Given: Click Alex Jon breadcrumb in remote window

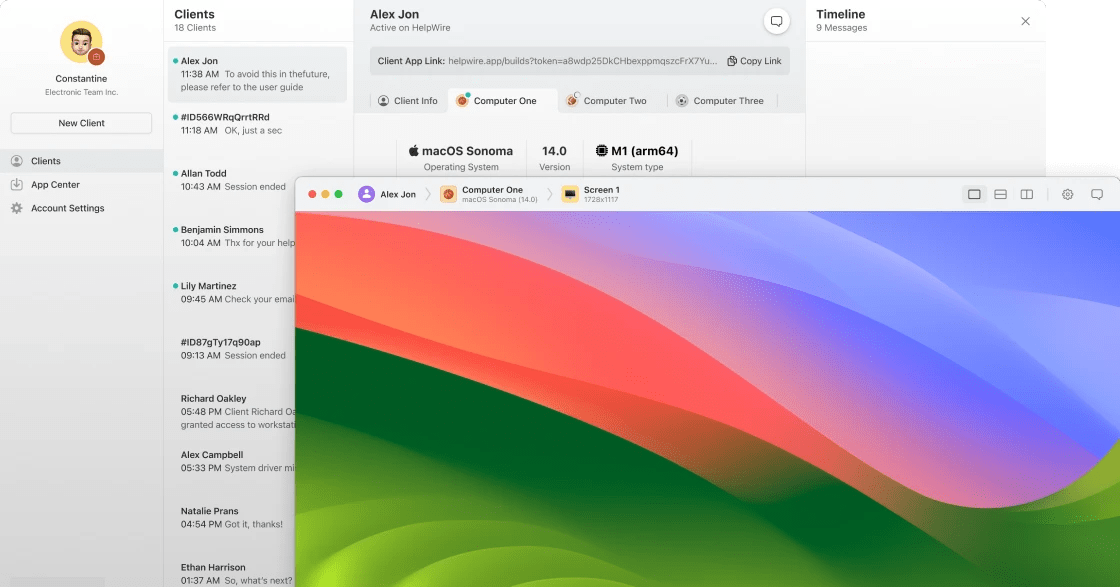Looking at the screenshot, I should tap(387, 194).
